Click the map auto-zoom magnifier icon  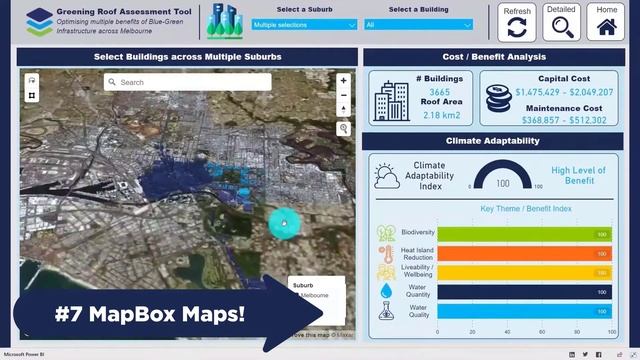[344, 129]
